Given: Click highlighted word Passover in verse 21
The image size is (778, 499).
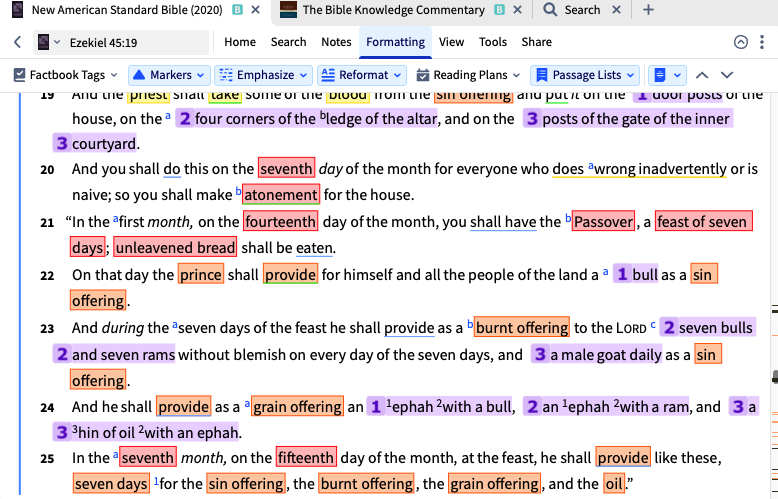Looking at the screenshot, I should point(604,221).
